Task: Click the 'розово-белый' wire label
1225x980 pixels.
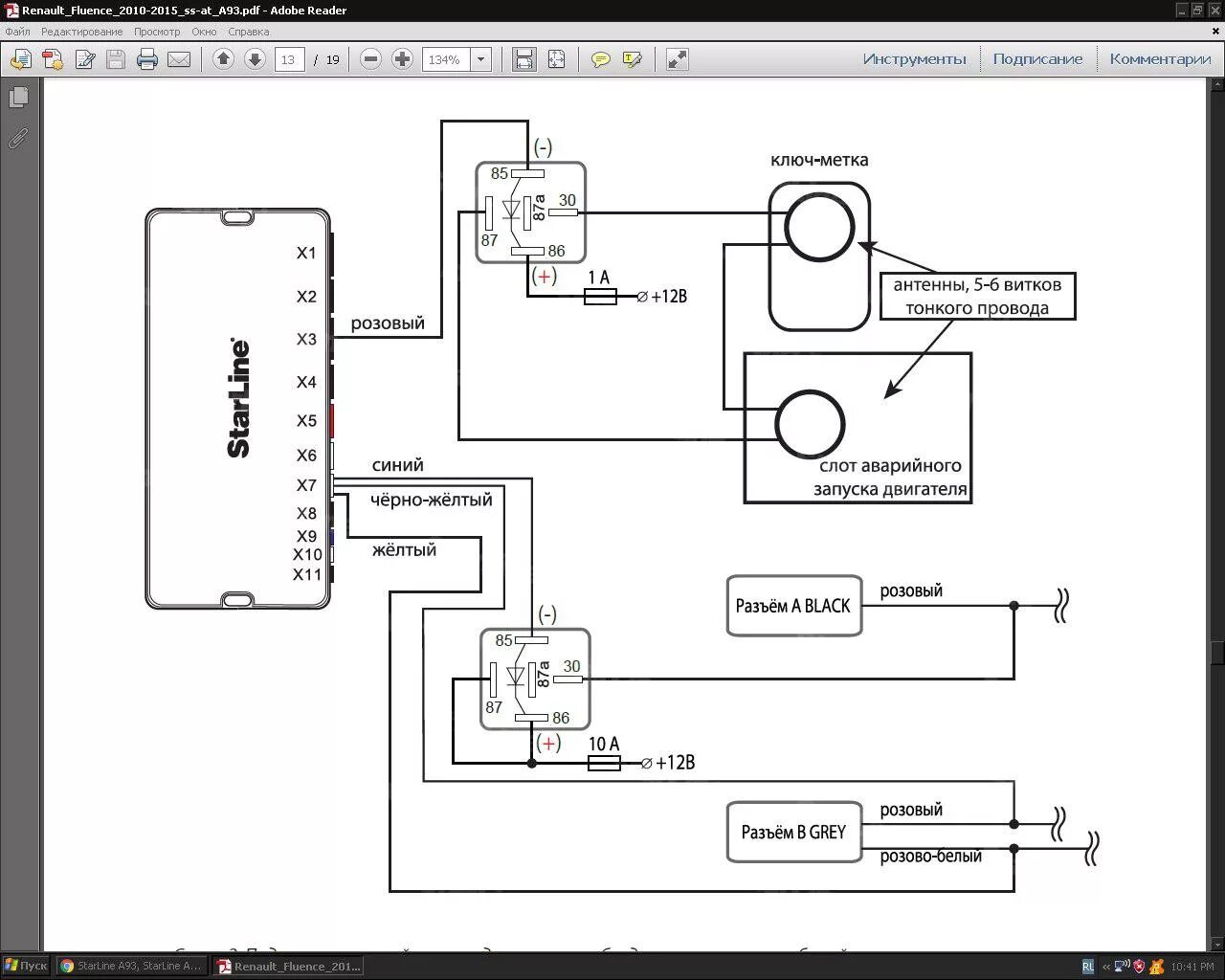Action: [931, 857]
